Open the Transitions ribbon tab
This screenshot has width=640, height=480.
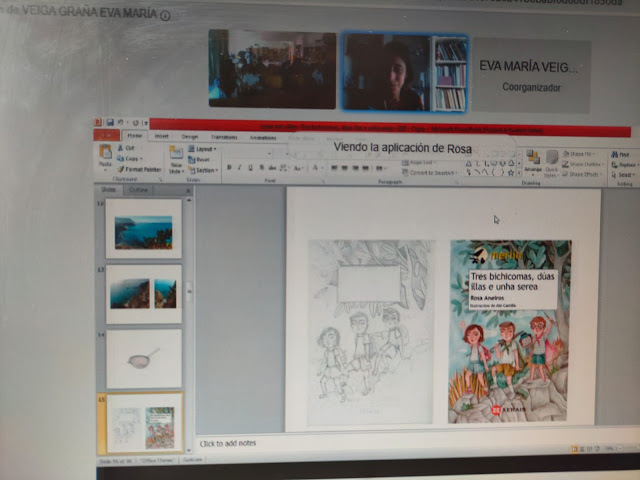224,137
